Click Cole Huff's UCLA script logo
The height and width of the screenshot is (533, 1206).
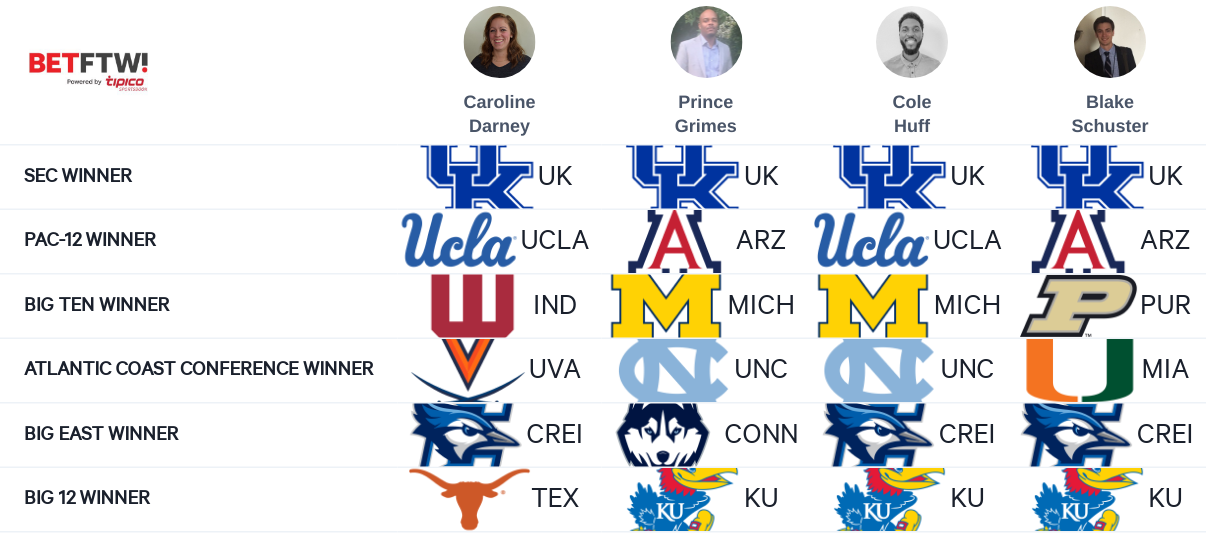871,240
